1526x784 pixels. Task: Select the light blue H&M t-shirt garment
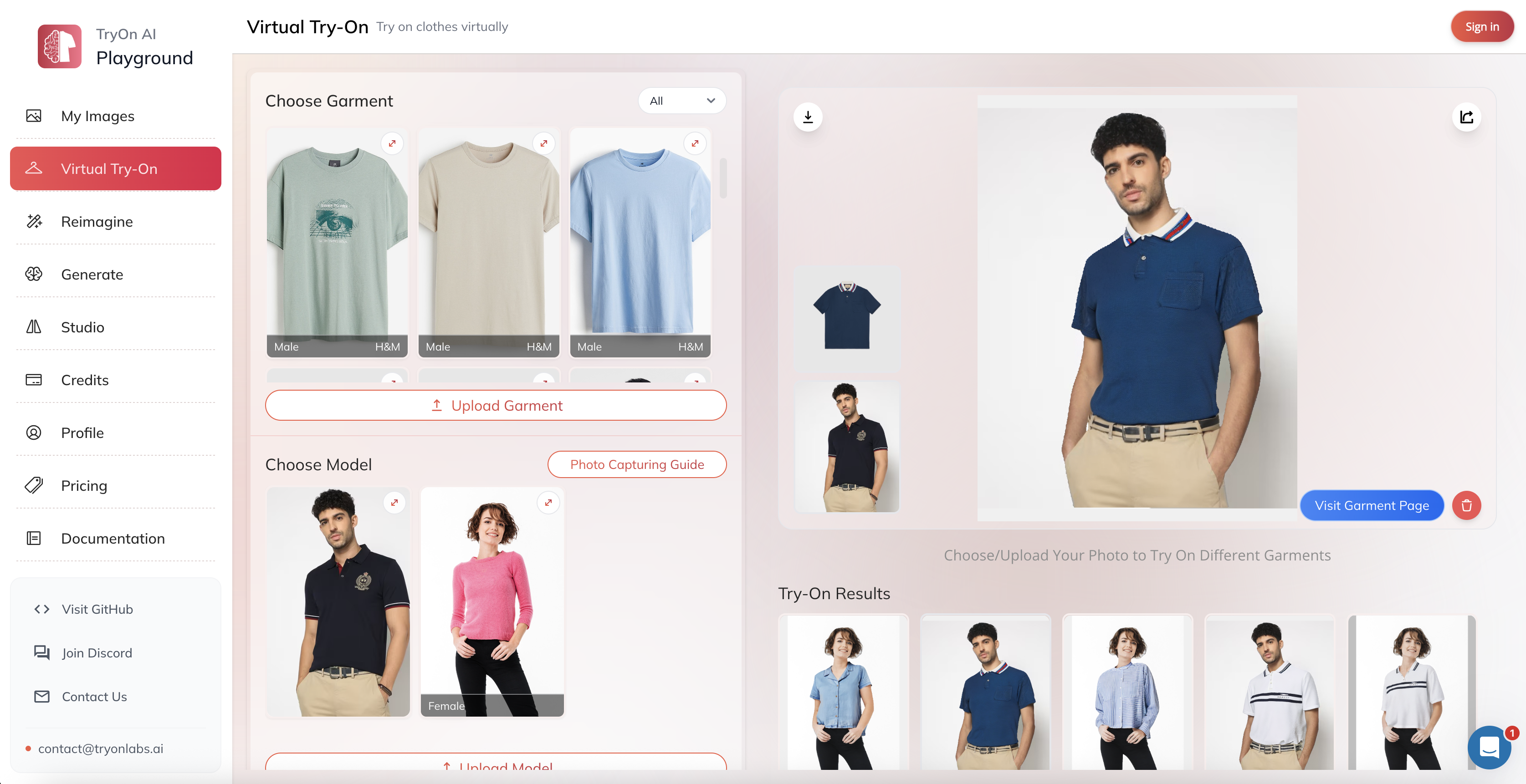[x=640, y=243]
